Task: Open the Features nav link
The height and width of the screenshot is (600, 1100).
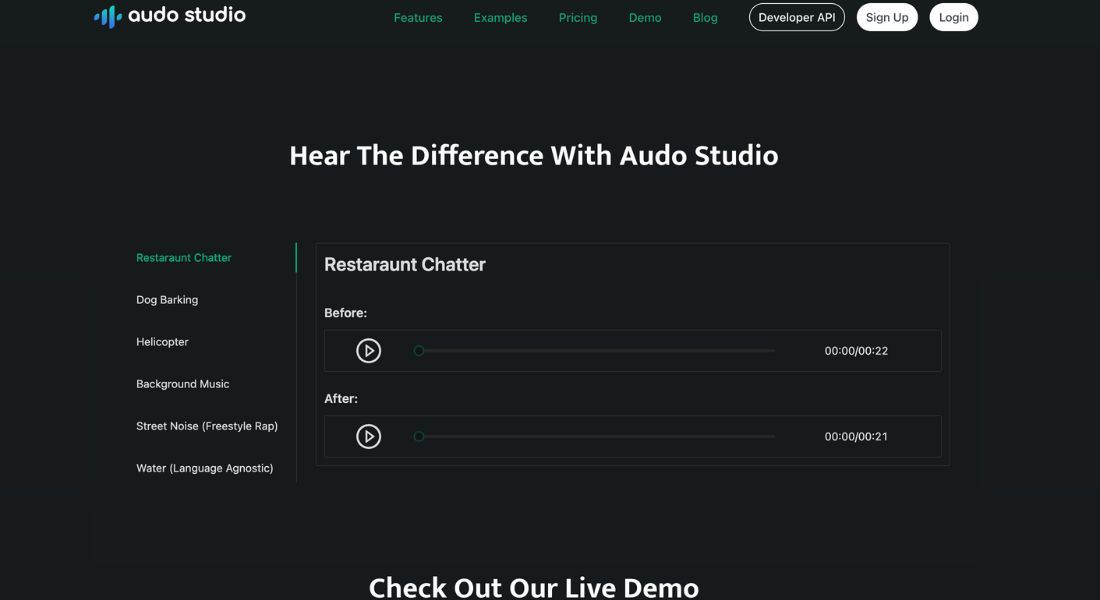Action: click(x=418, y=18)
